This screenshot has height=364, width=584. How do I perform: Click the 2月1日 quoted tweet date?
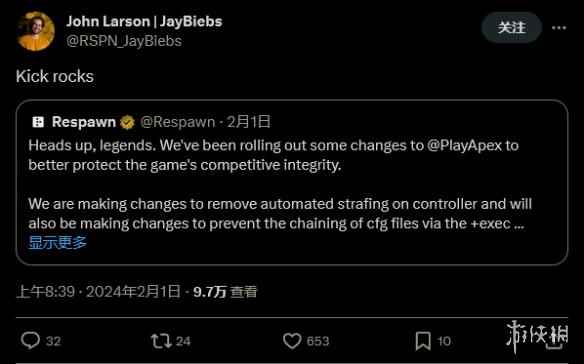[248, 122]
